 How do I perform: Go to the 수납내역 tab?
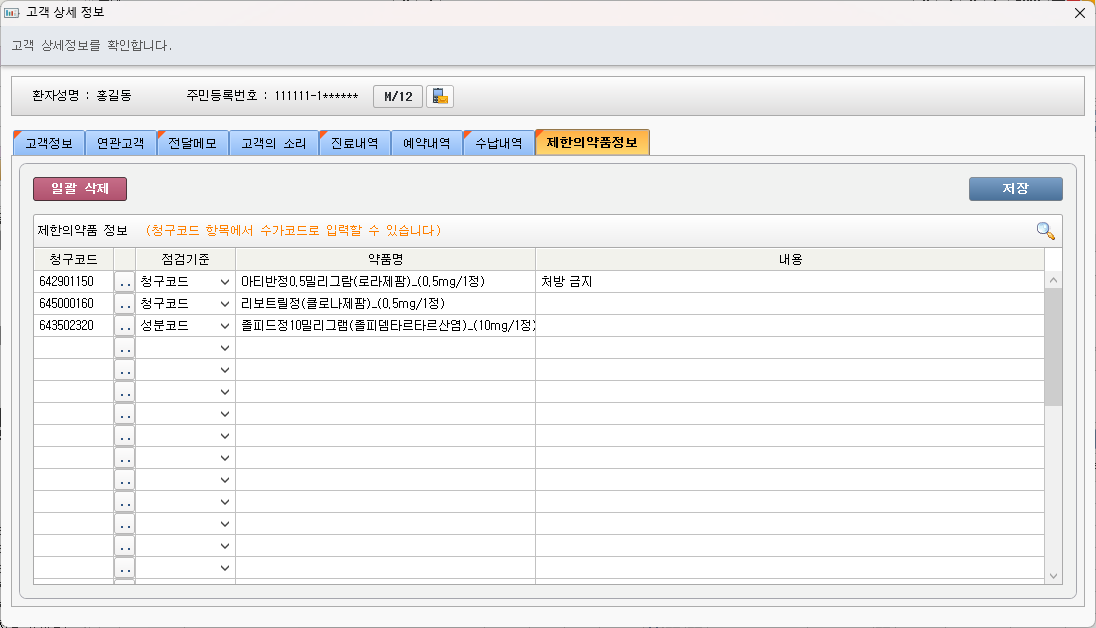click(x=498, y=143)
